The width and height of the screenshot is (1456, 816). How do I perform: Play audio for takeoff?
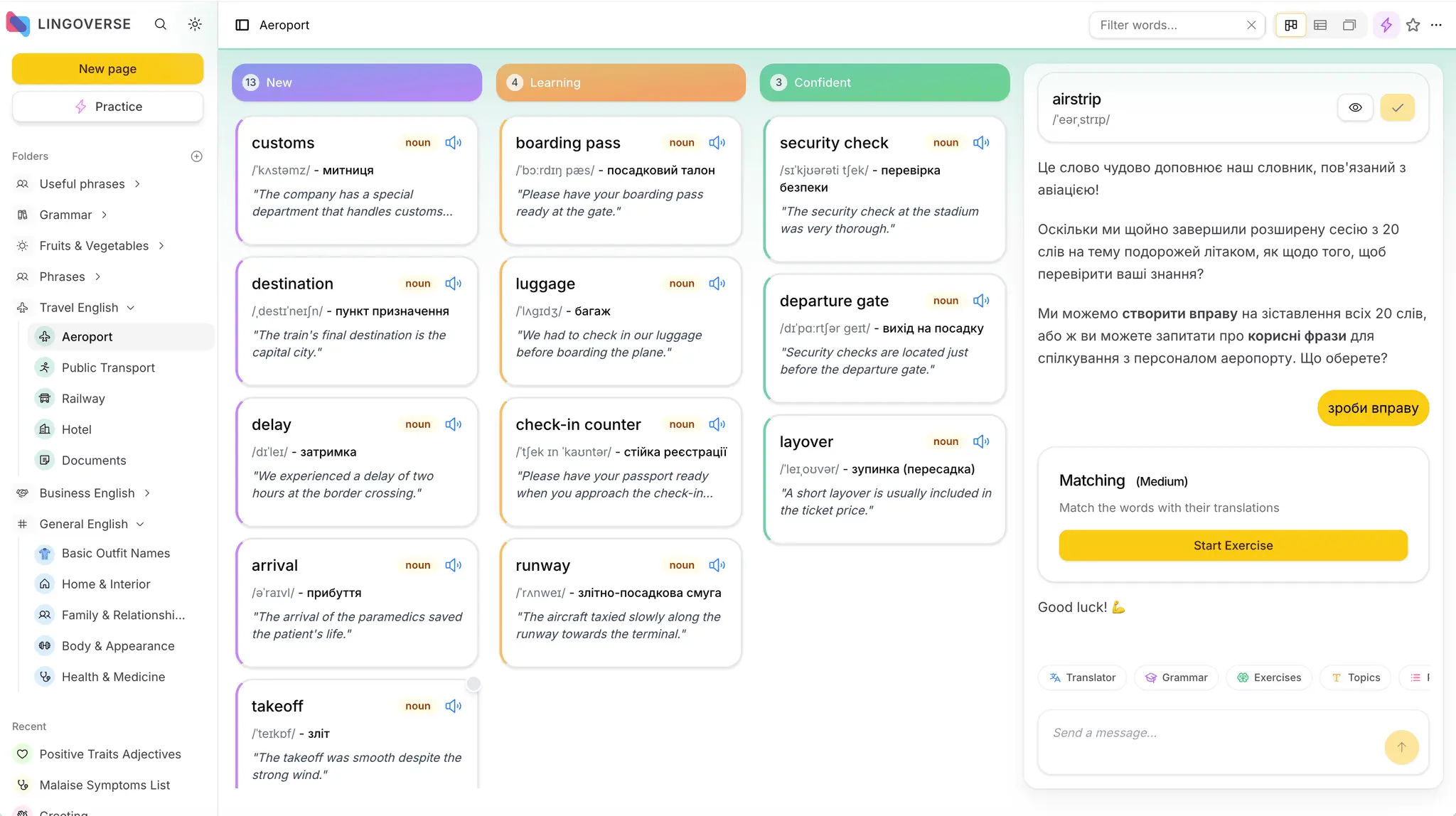[x=453, y=706]
